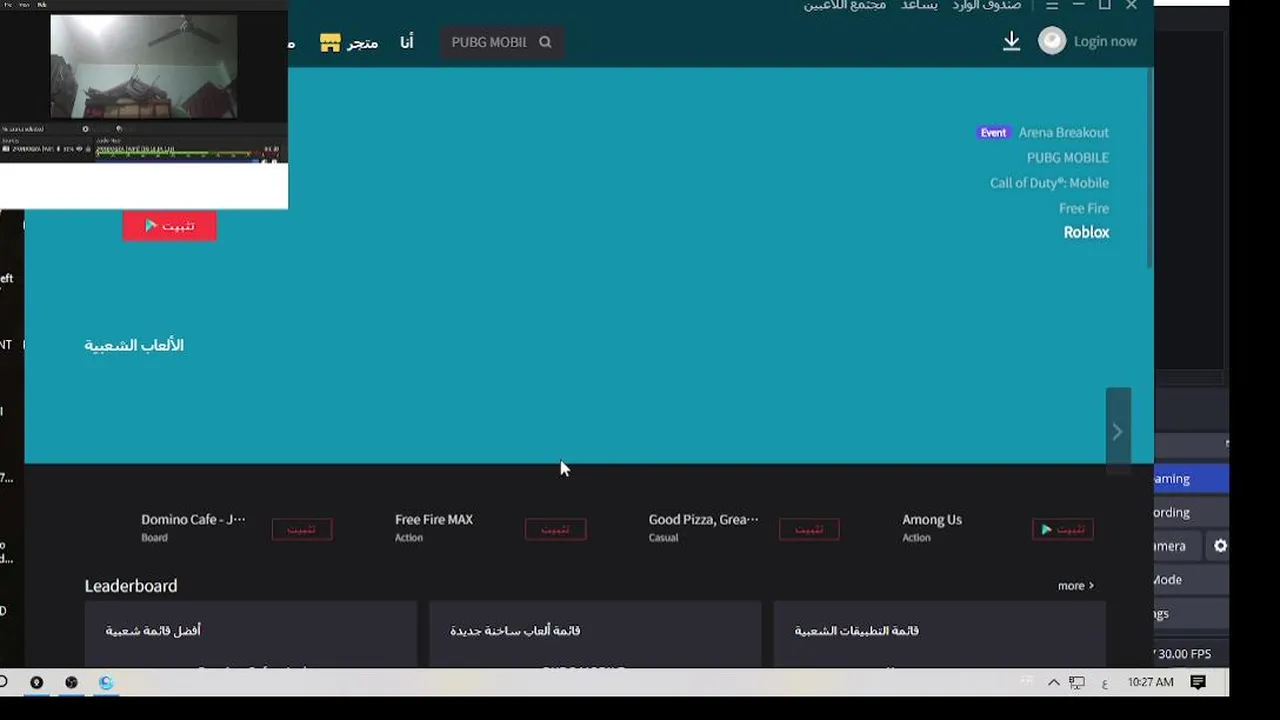Click Start Recording button in OBS
Screen dimensions: 1280x720
click(x=1191, y=513)
